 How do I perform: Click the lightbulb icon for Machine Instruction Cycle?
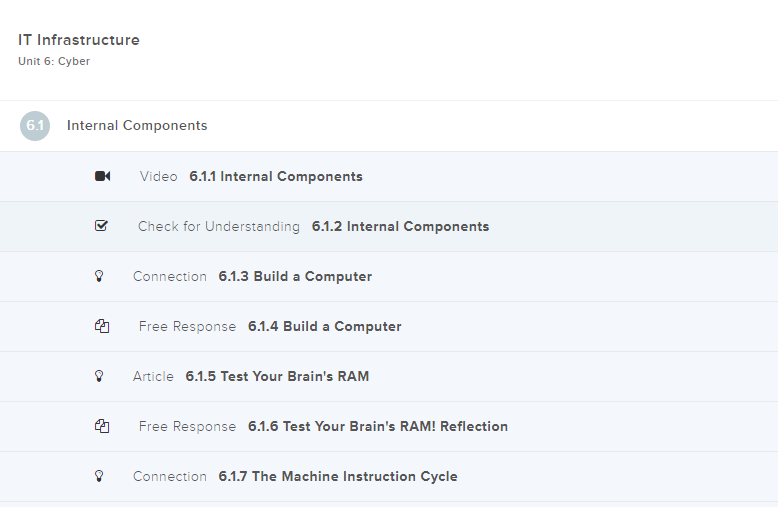(99, 476)
